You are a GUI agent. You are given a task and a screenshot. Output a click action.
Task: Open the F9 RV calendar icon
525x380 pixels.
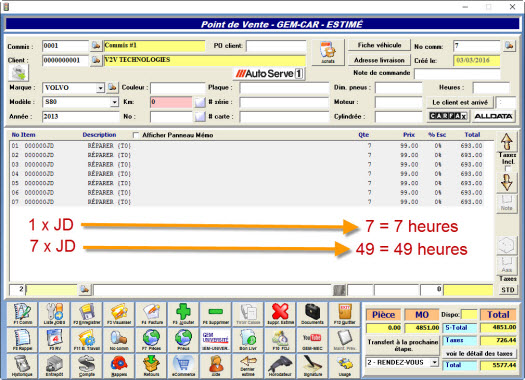54,340
